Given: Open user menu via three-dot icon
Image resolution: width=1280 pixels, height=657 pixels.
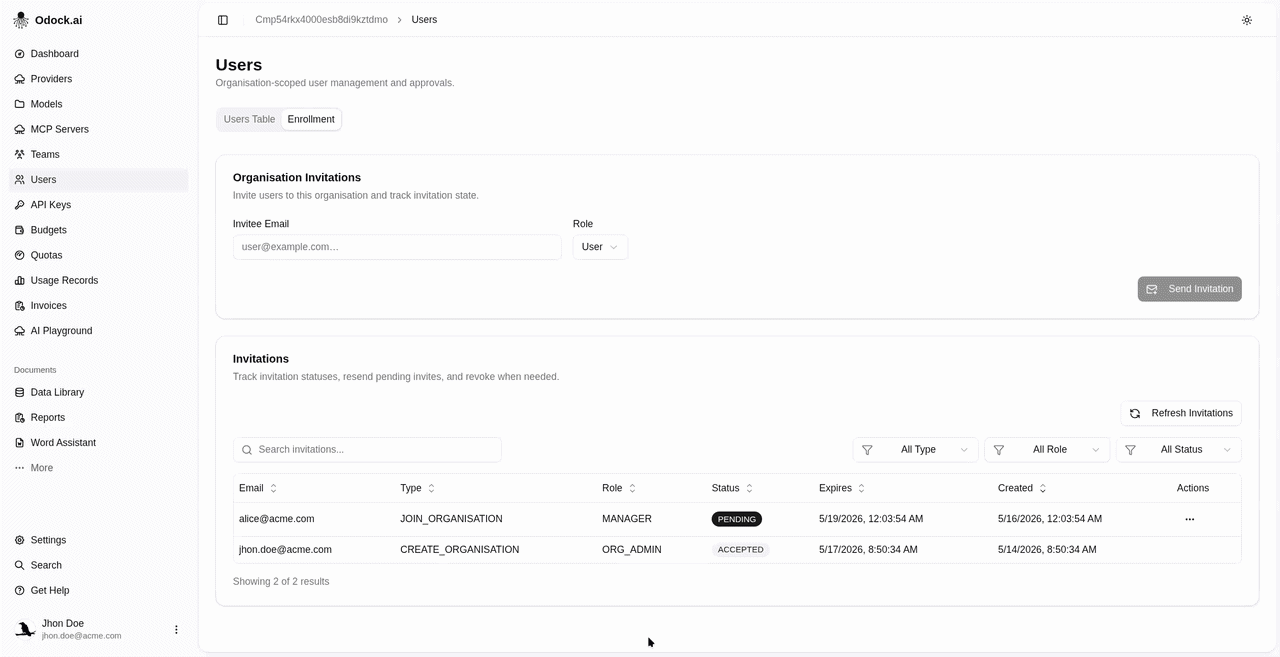Looking at the screenshot, I should point(176,630).
